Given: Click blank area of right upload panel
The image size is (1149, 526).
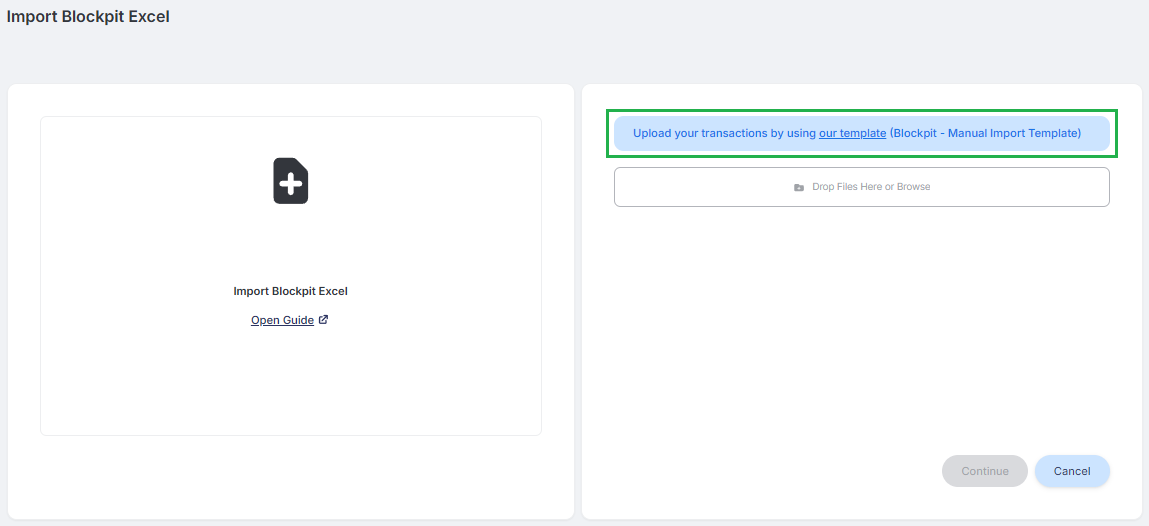Looking at the screenshot, I should [862, 330].
